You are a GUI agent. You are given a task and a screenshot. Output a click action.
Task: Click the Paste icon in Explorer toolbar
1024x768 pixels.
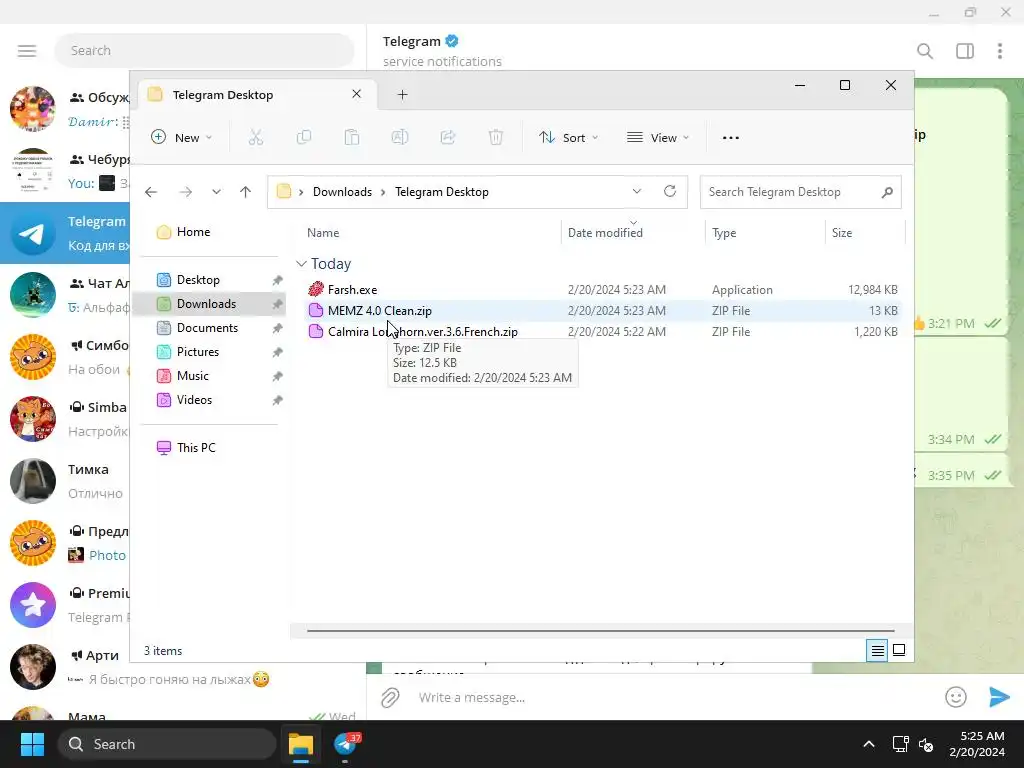click(x=352, y=137)
